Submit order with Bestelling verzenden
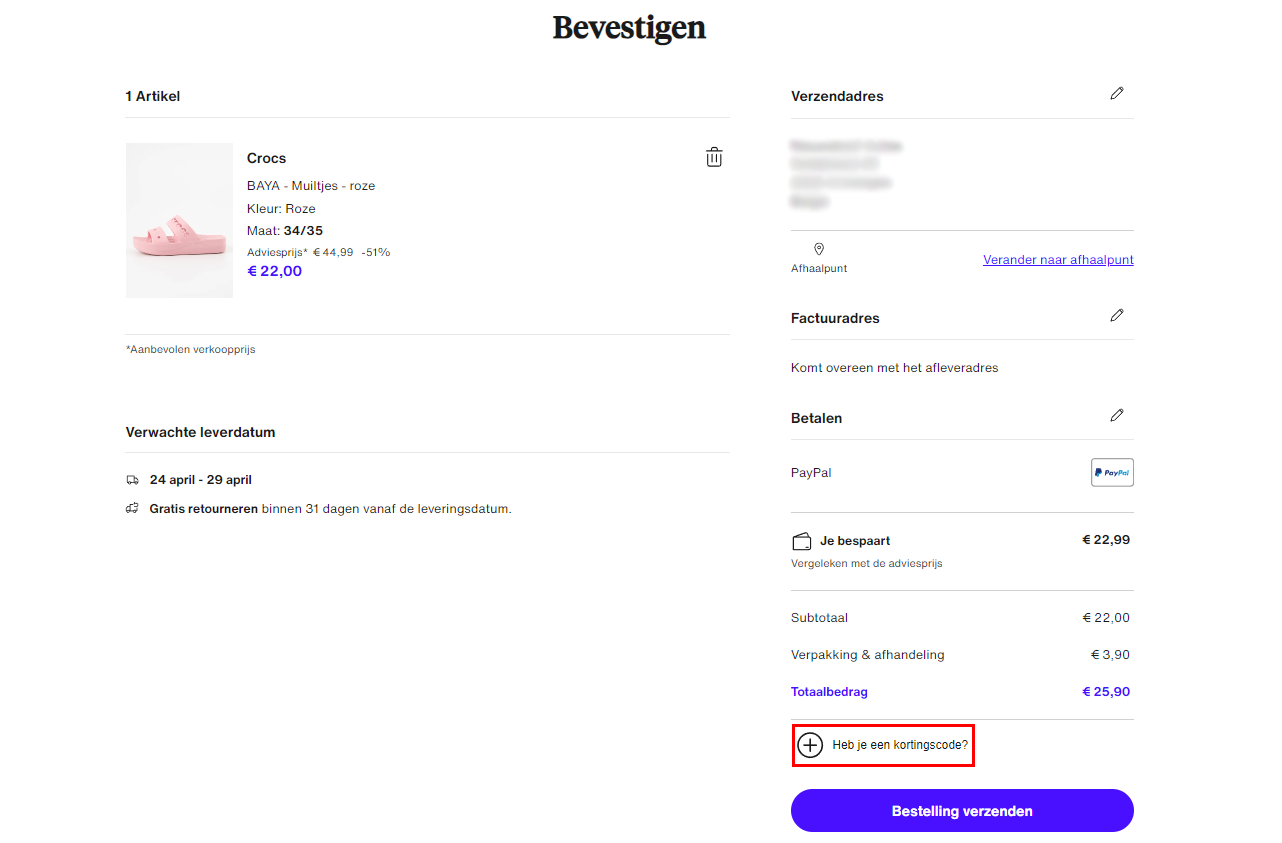Screen dimensions: 1282x843 962,811
